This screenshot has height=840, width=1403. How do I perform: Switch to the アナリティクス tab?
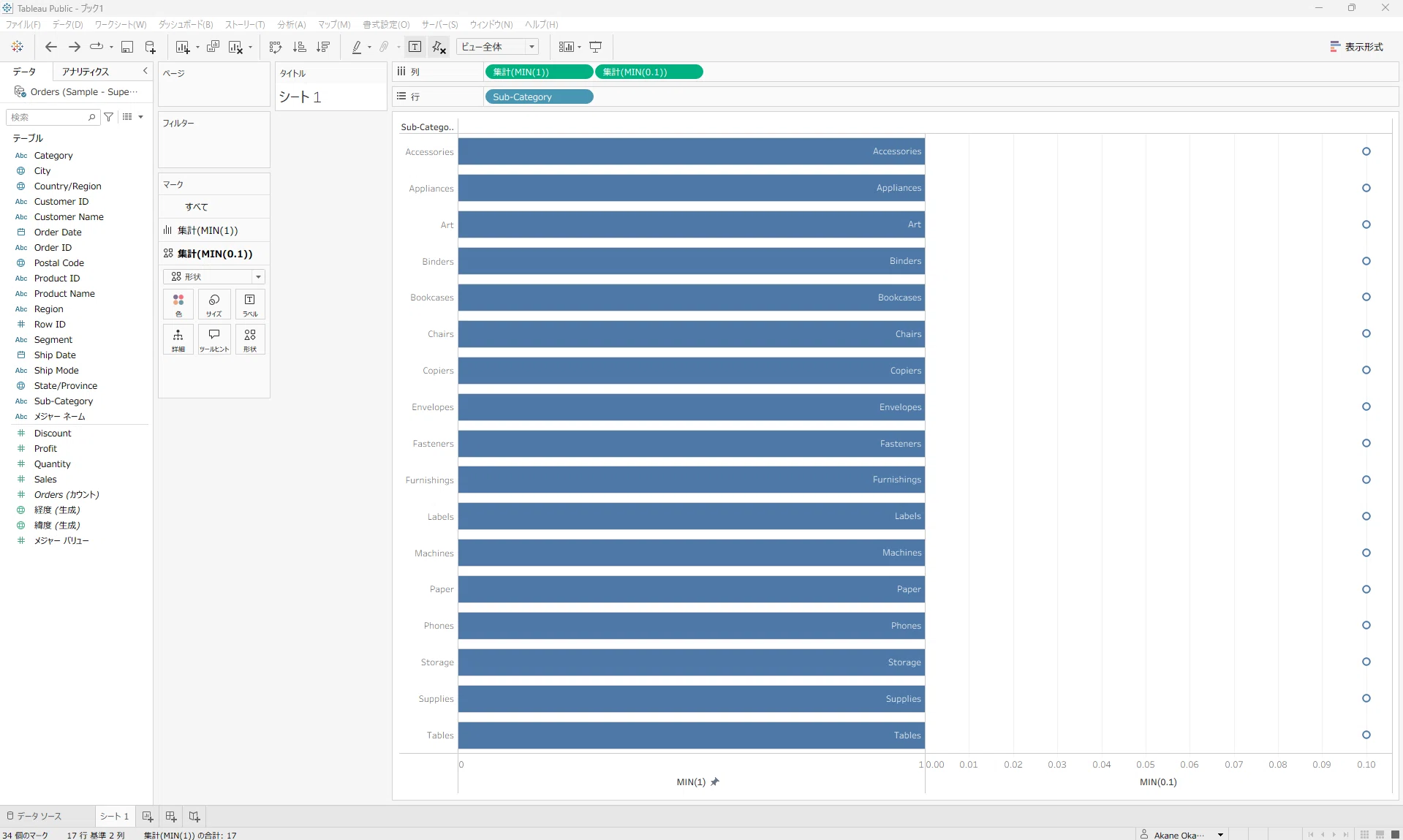[86, 71]
